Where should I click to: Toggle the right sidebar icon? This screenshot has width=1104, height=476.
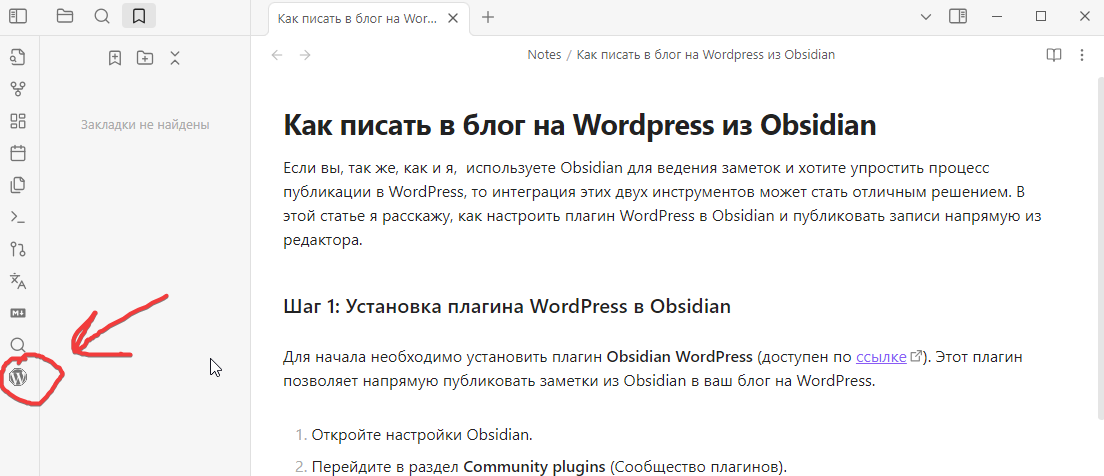[x=958, y=16]
